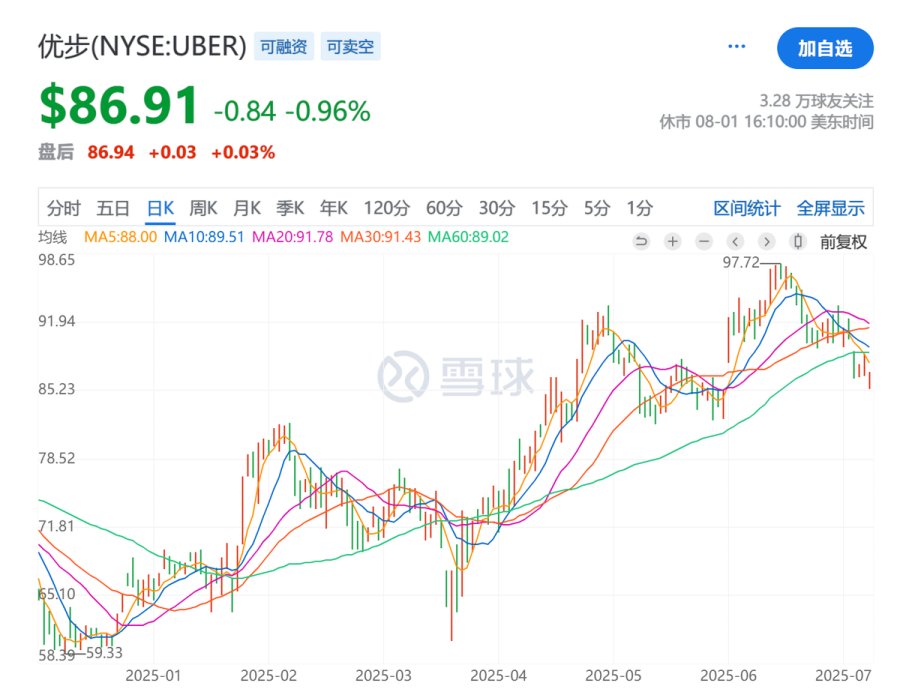Switch to the 5分 chart tab
This screenshot has width=900, height=695.
pyautogui.click(x=596, y=208)
